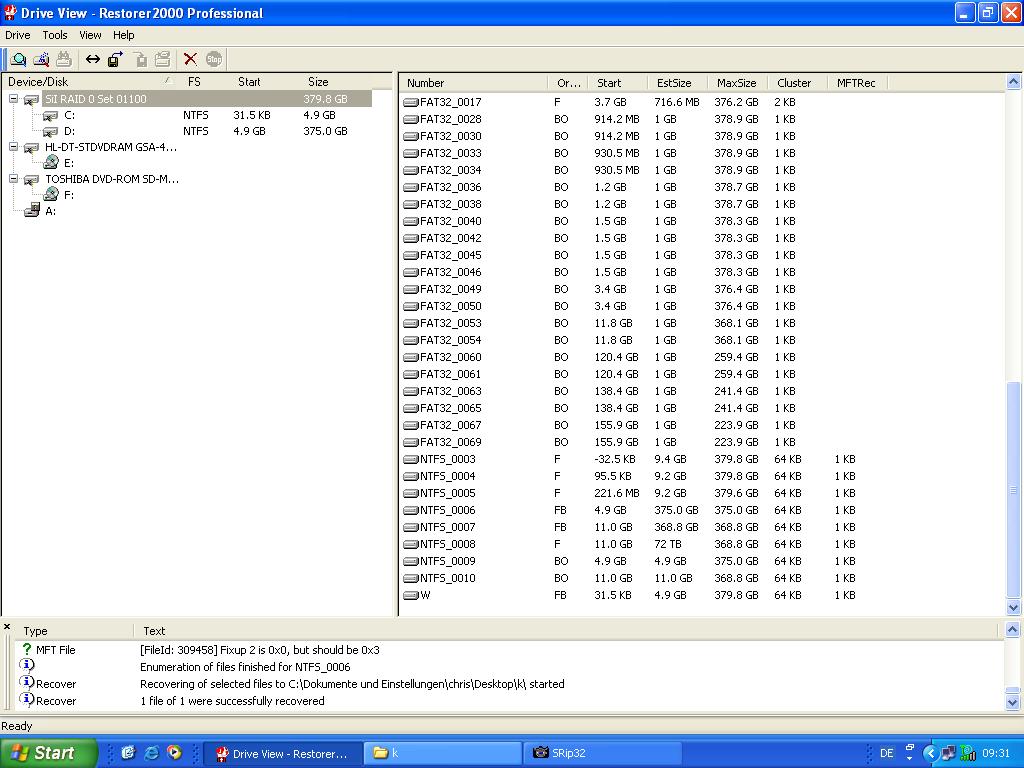
Task: Click the grayed Load Scan Info icon
Action: (163, 59)
